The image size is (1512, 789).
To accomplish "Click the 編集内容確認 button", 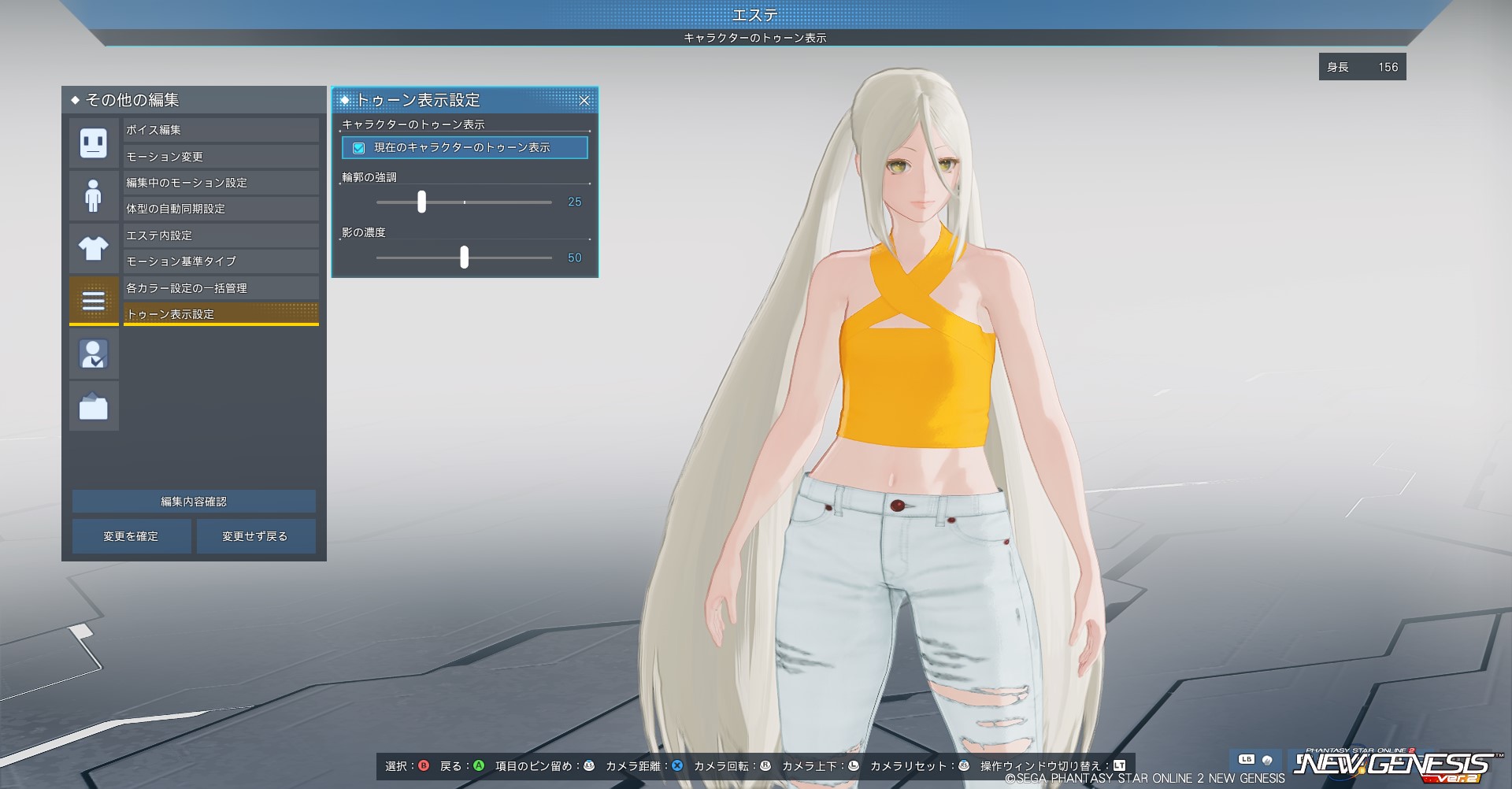I will (194, 502).
